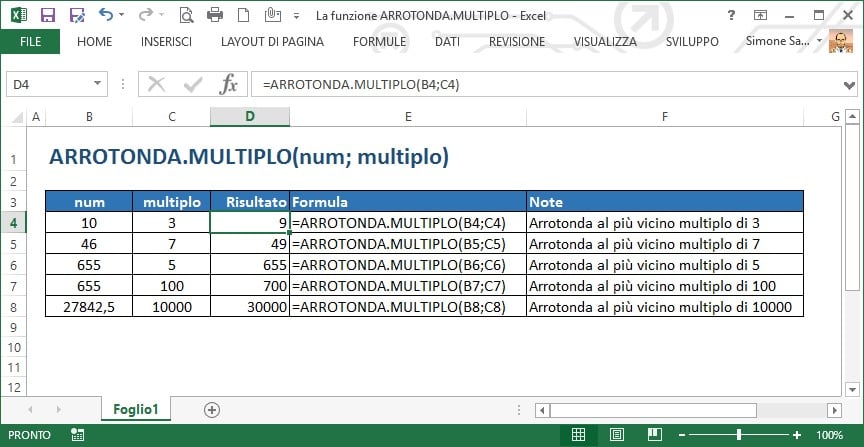This screenshot has width=864, height=447.
Task: Undo the last action
Action: (x=106, y=14)
